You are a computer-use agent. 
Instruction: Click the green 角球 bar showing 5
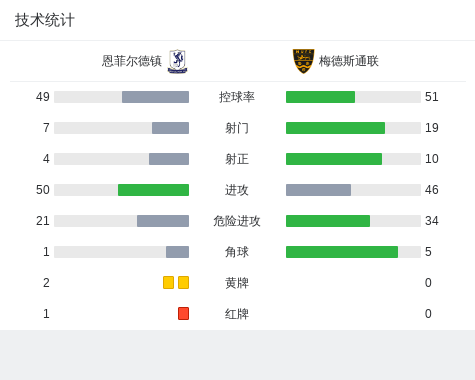(342, 252)
